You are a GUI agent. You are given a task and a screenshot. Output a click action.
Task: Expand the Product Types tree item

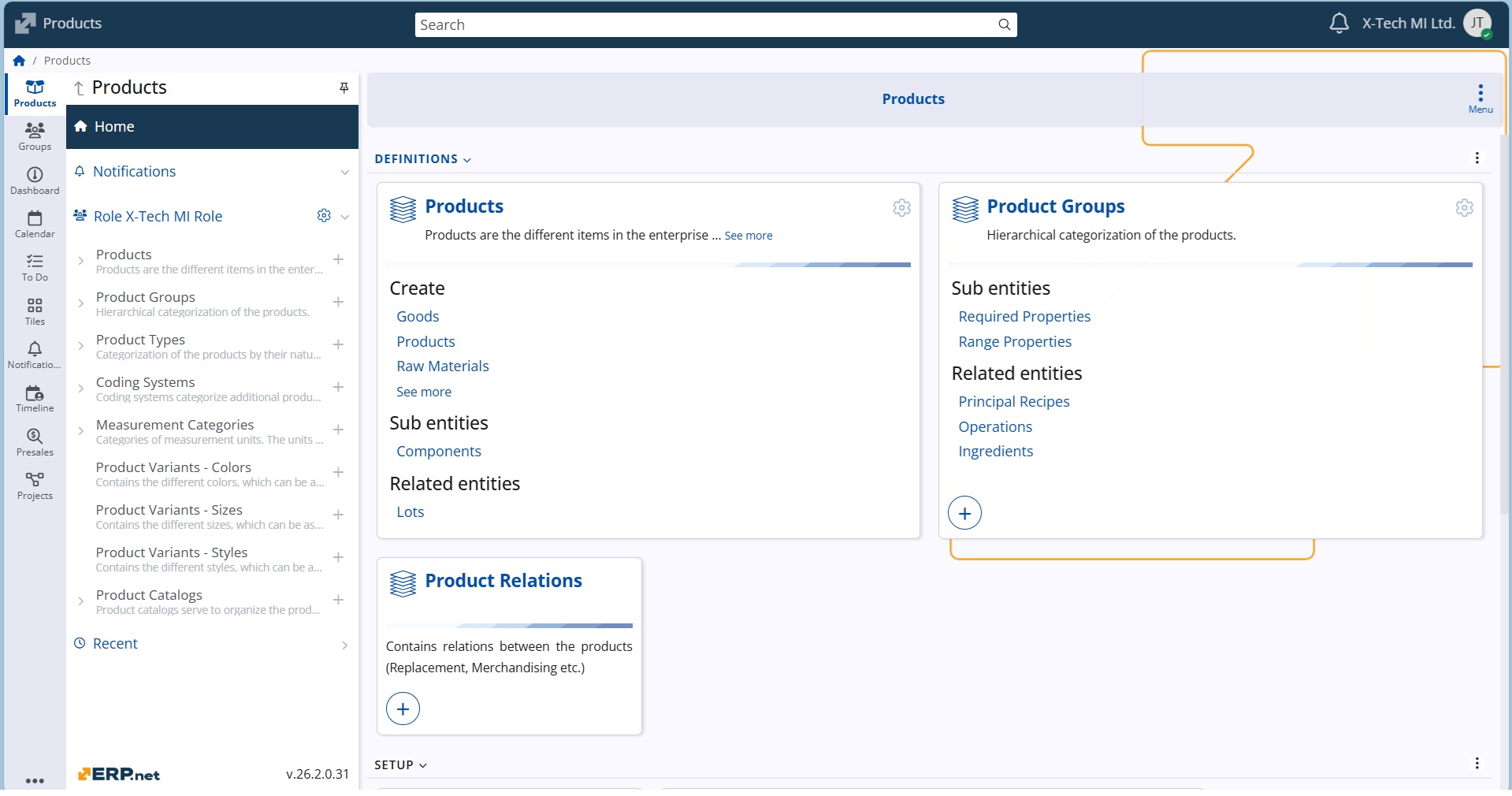(x=80, y=345)
